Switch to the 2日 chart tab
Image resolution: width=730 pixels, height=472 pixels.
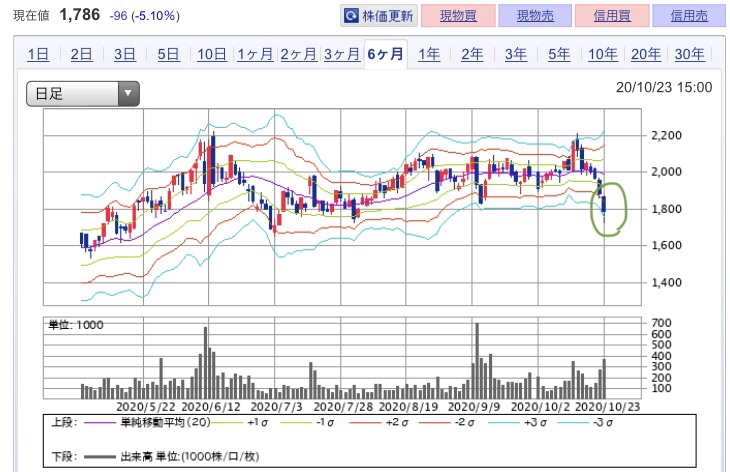click(81, 54)
